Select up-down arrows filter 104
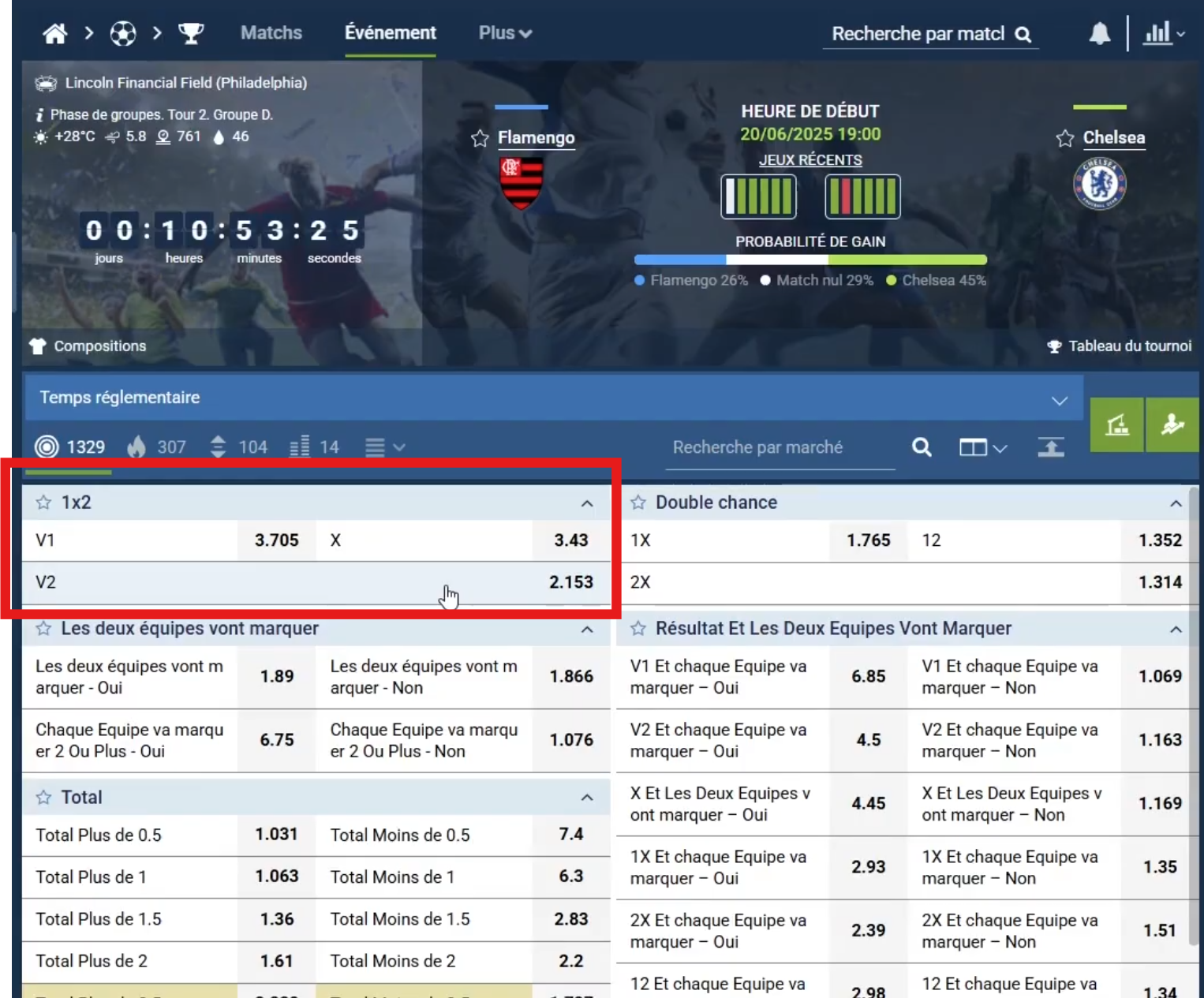1204x998 pixels. tap(219, 447)
